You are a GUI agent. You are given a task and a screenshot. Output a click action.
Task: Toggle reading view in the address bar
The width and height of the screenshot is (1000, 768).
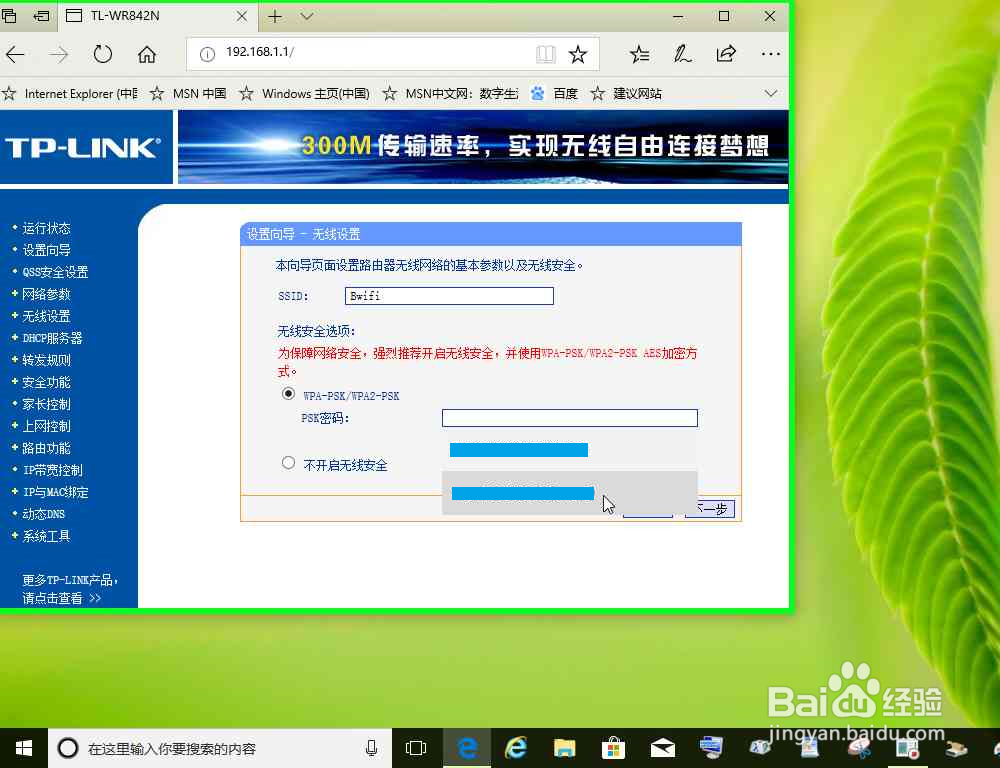coord(545,54)
